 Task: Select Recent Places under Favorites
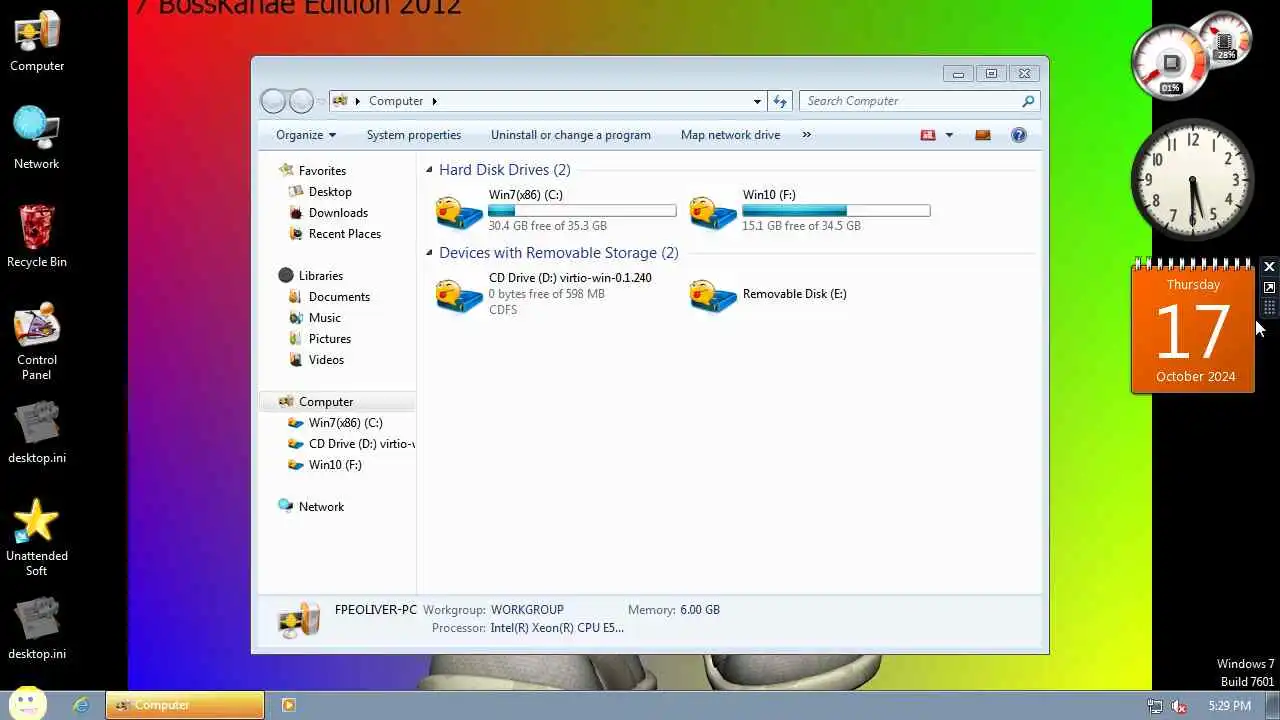pyautogui.click(x=345, y=234)
